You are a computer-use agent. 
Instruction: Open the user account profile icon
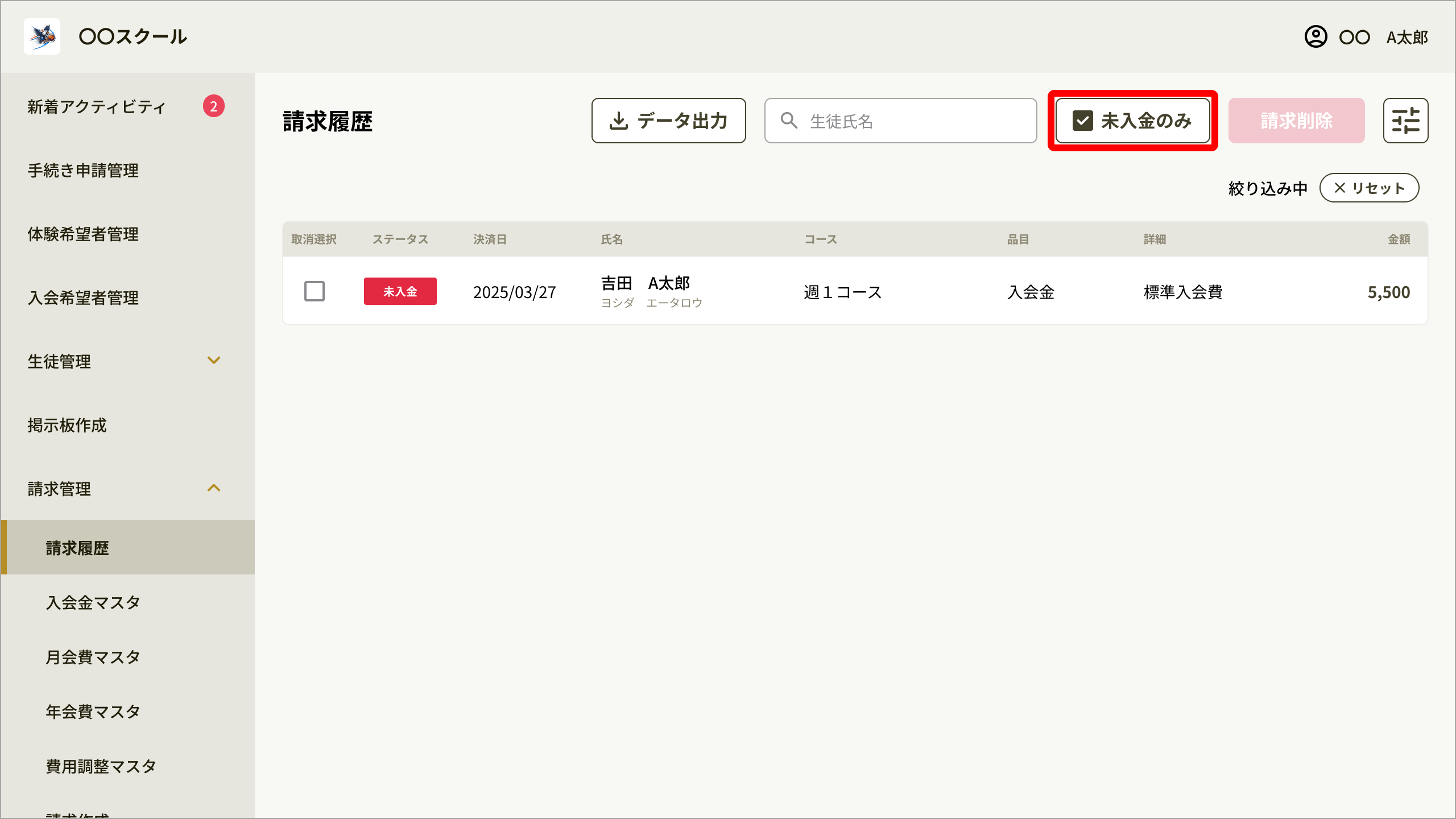point(1316,37)
